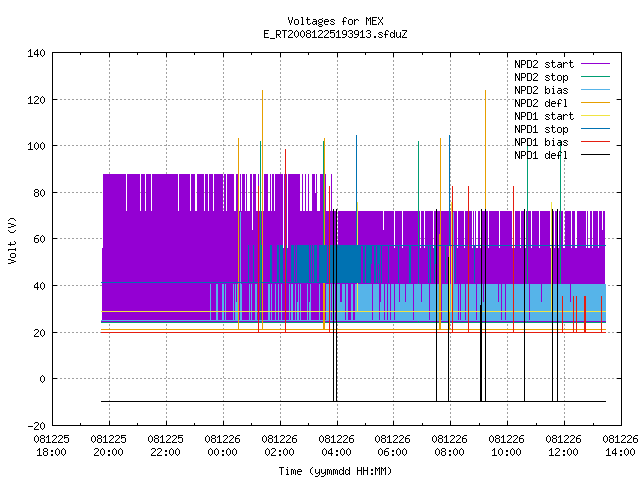Screen dimensions: 640x480
Task: Click the x-axis tick 081226 04:00
Action: coord(336,446)
